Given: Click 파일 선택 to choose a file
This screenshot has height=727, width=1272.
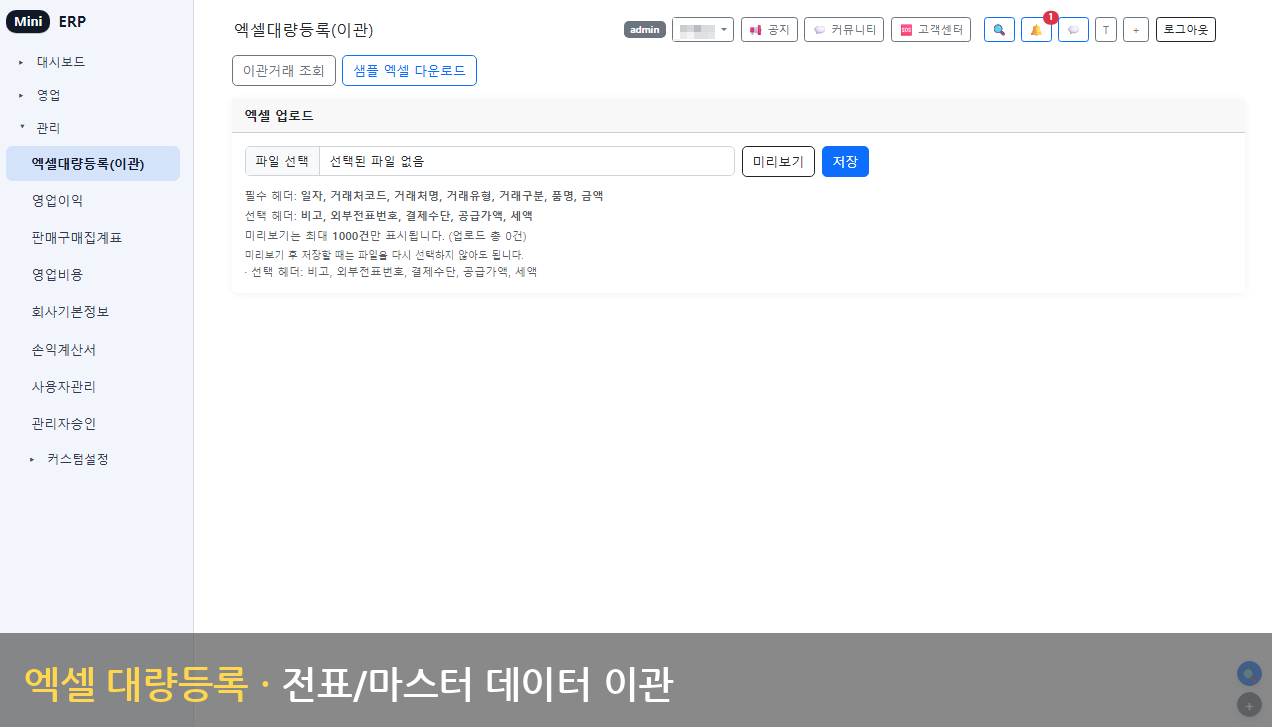Looking at the screenshot, I should click(x=282, y=161).
